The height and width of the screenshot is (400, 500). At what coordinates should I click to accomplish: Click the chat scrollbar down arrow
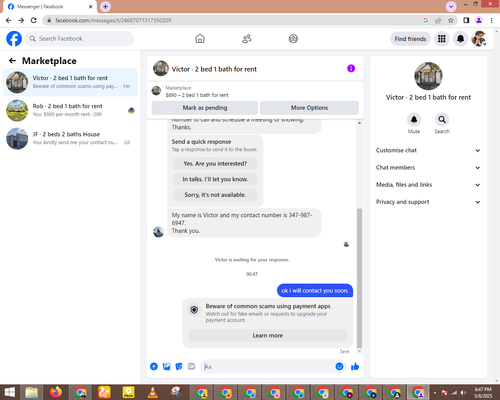359,351
